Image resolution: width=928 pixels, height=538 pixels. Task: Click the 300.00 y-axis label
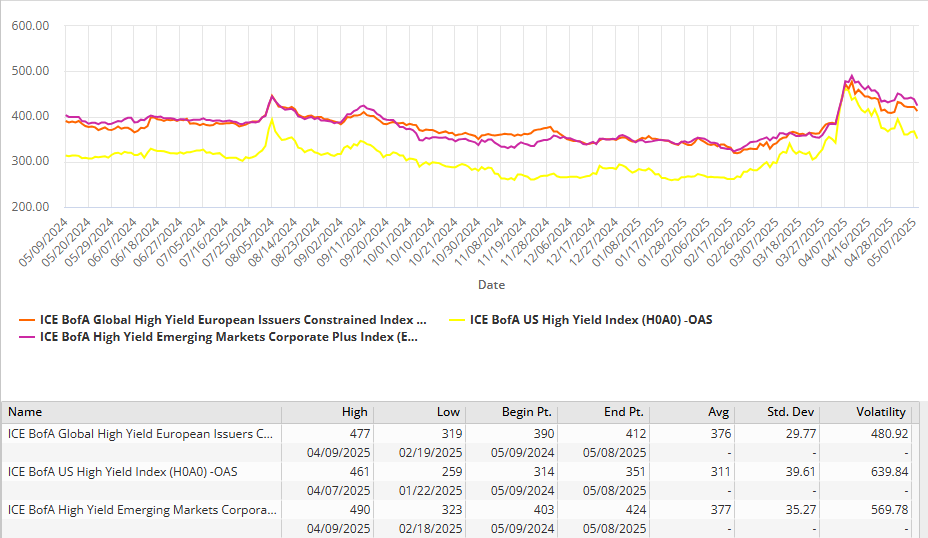(30, 161)
